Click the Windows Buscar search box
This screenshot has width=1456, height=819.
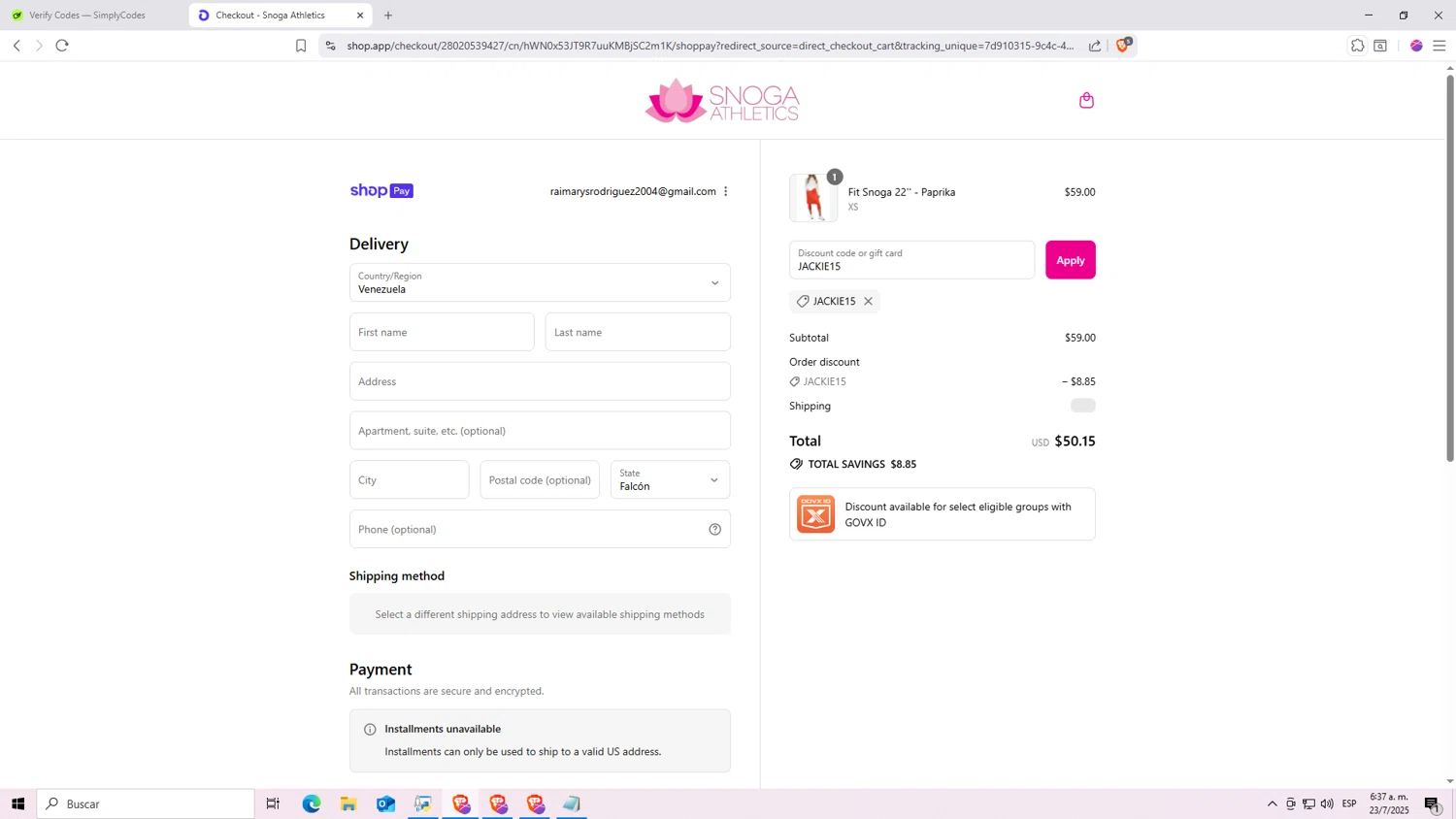tap(146, 803)
